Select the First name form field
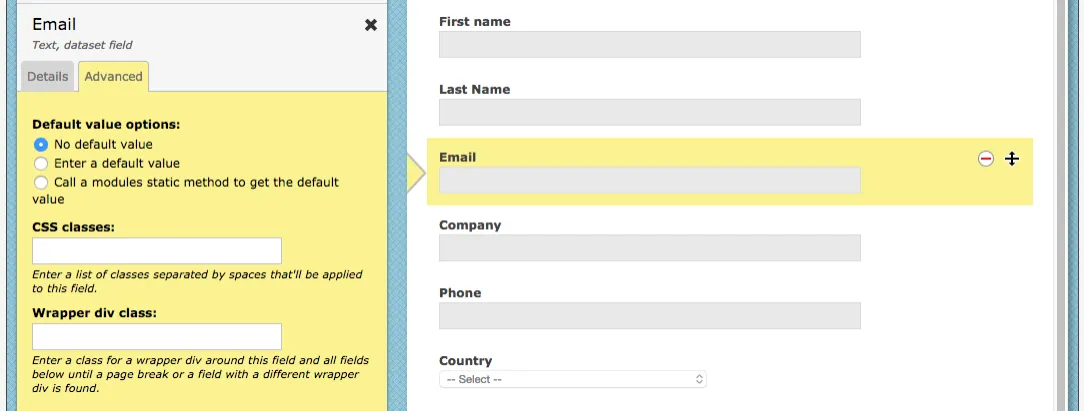 tap(650, 44)
